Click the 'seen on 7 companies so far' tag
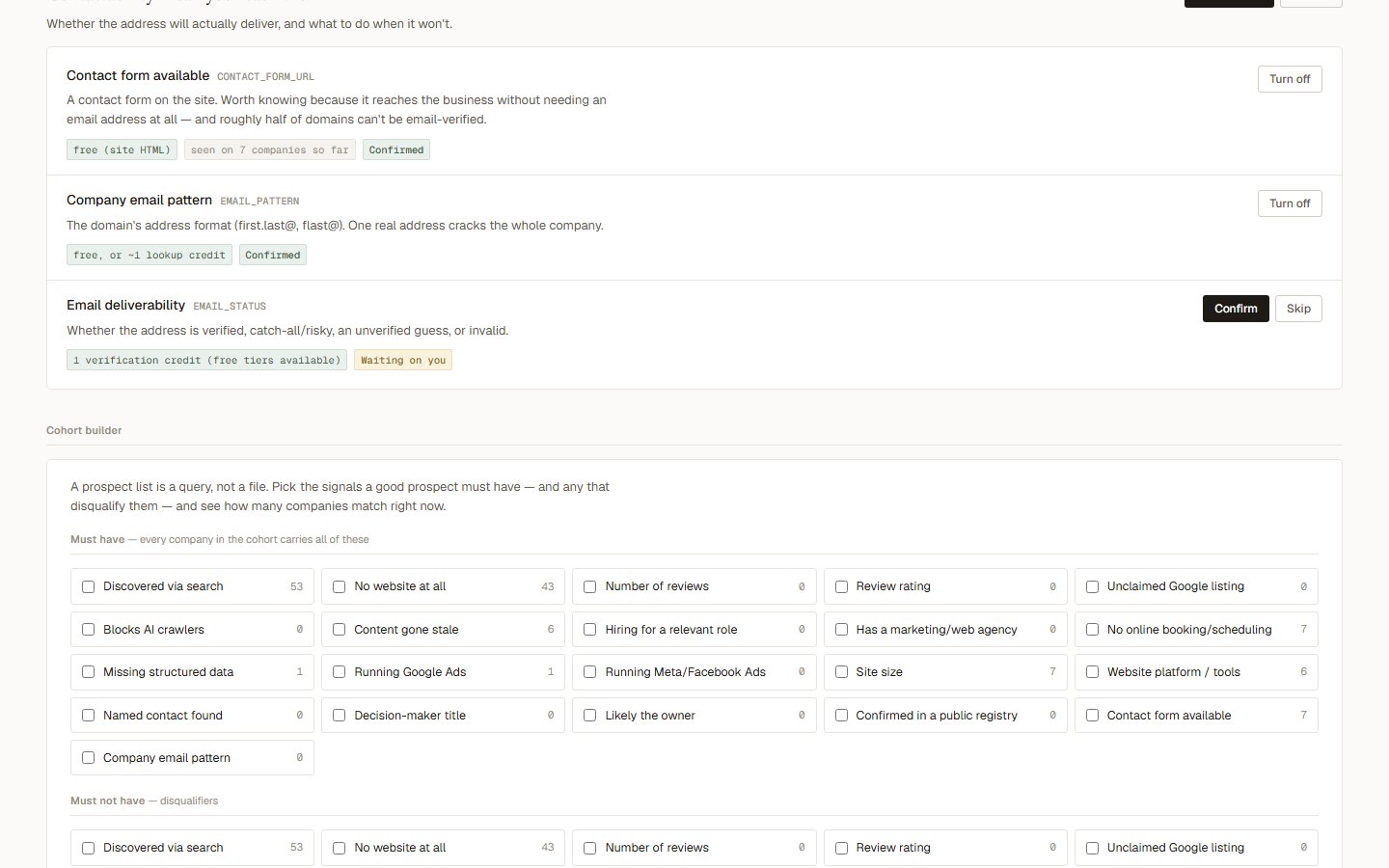Image resolution: width=1389 pixels, height=868 pixels. click(270, 149)
